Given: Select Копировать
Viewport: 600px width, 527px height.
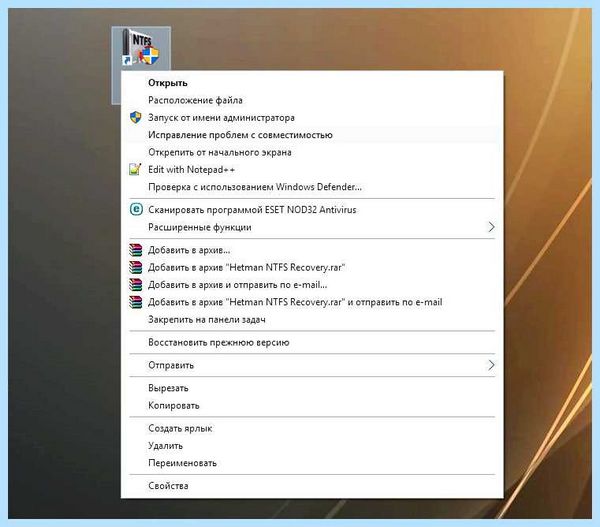Looking at the screenshot, I should [x=312, y=405].
